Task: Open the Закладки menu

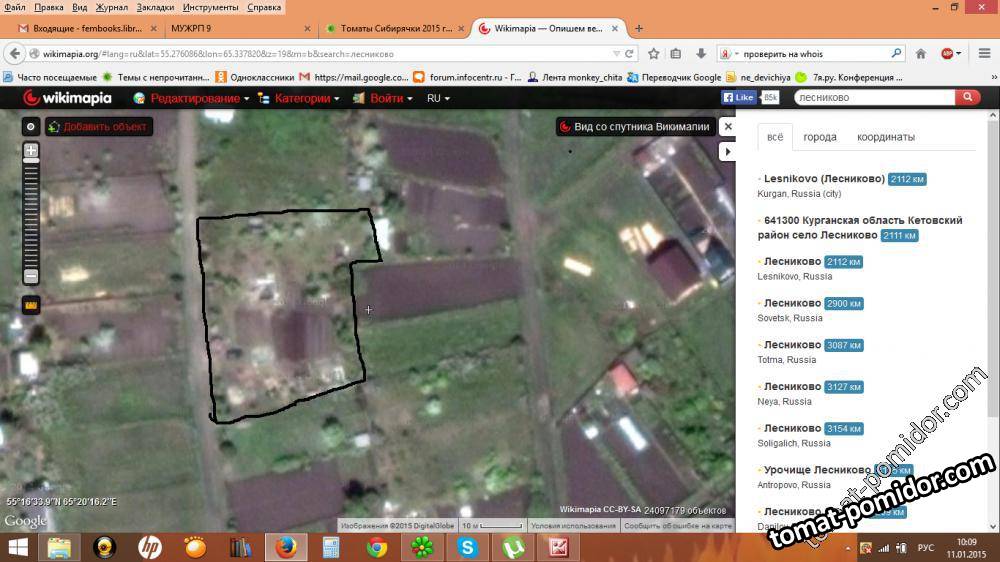Action: tap(155, 7)
